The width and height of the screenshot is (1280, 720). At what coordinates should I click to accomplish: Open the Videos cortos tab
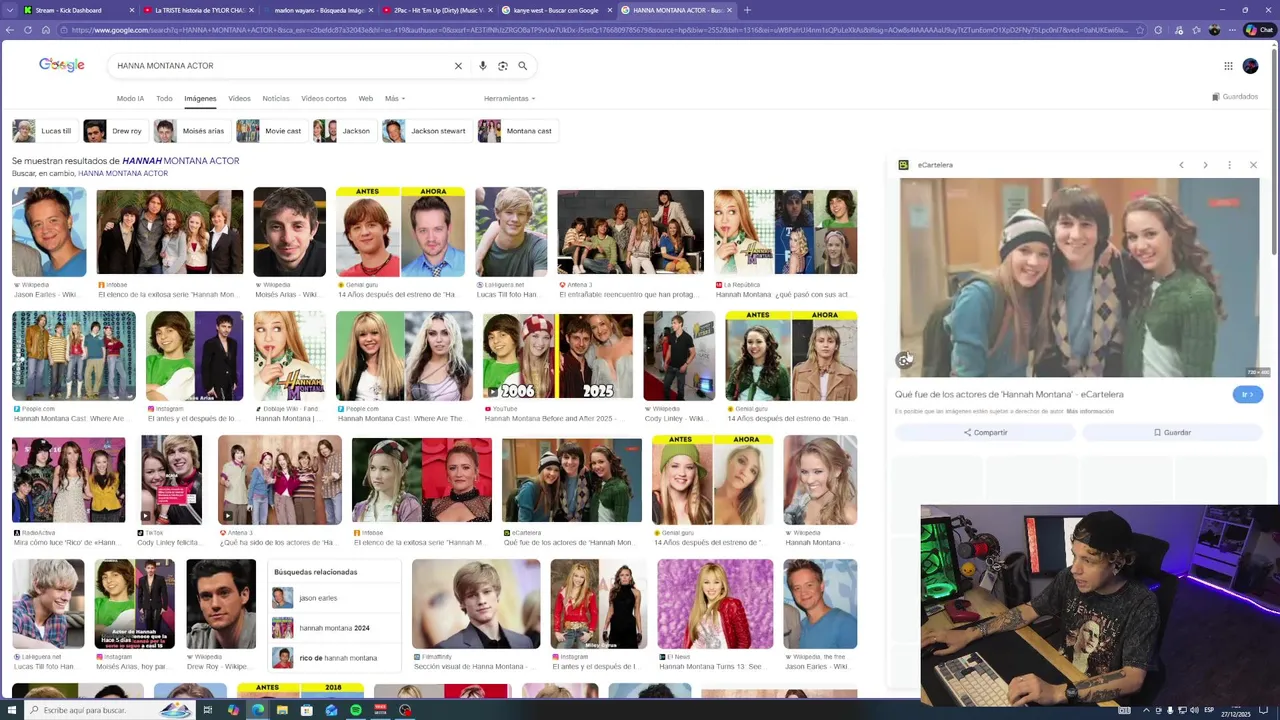[324, 98]
